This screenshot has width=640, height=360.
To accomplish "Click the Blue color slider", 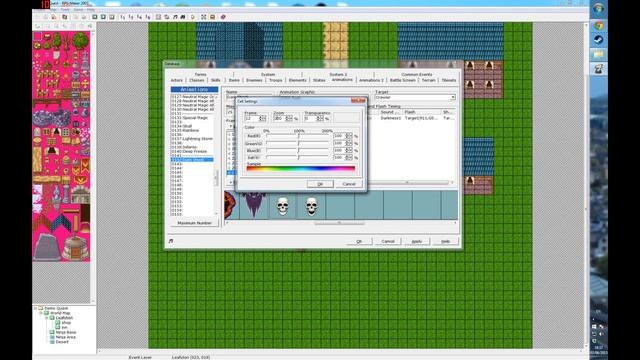I will coord(298,151).
